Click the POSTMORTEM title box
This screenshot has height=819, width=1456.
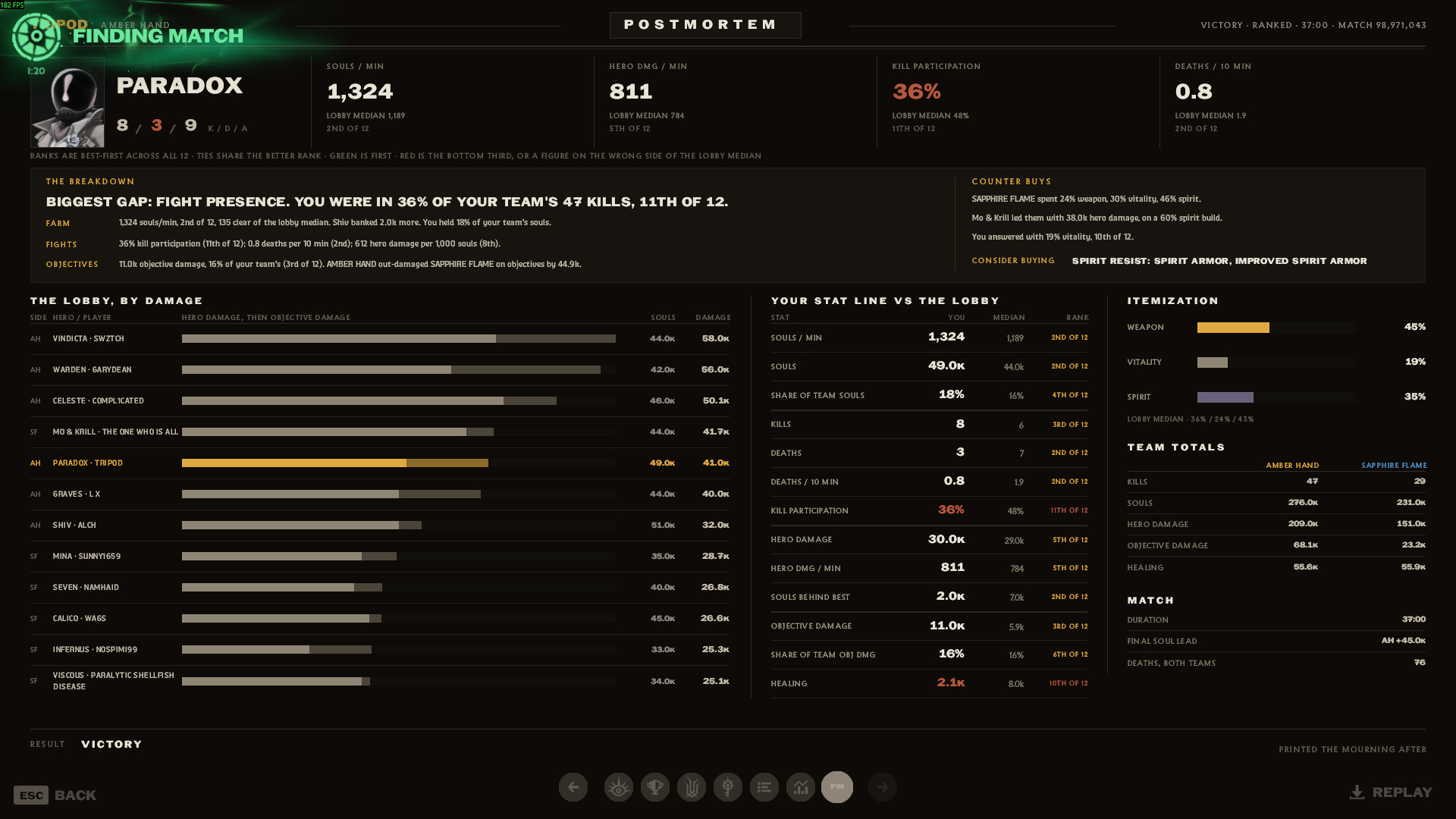tap(705, 25)
